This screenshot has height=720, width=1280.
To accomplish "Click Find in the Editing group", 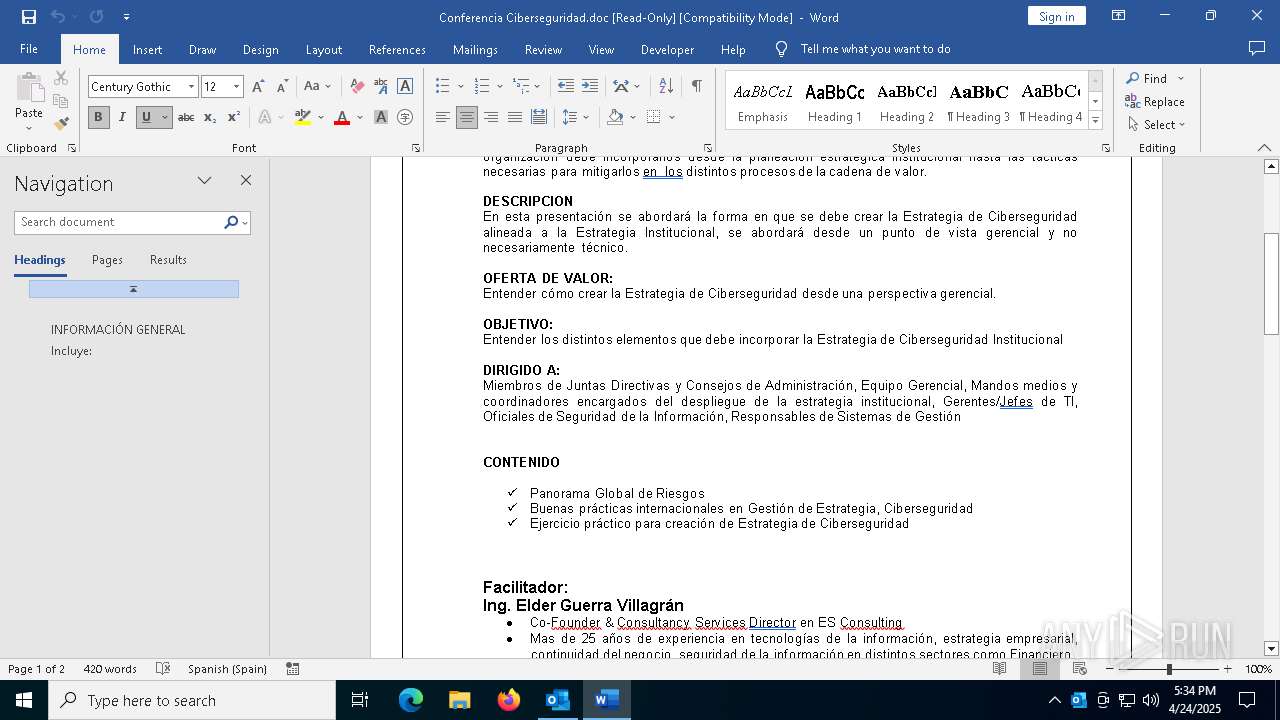I will [1146, 78].
